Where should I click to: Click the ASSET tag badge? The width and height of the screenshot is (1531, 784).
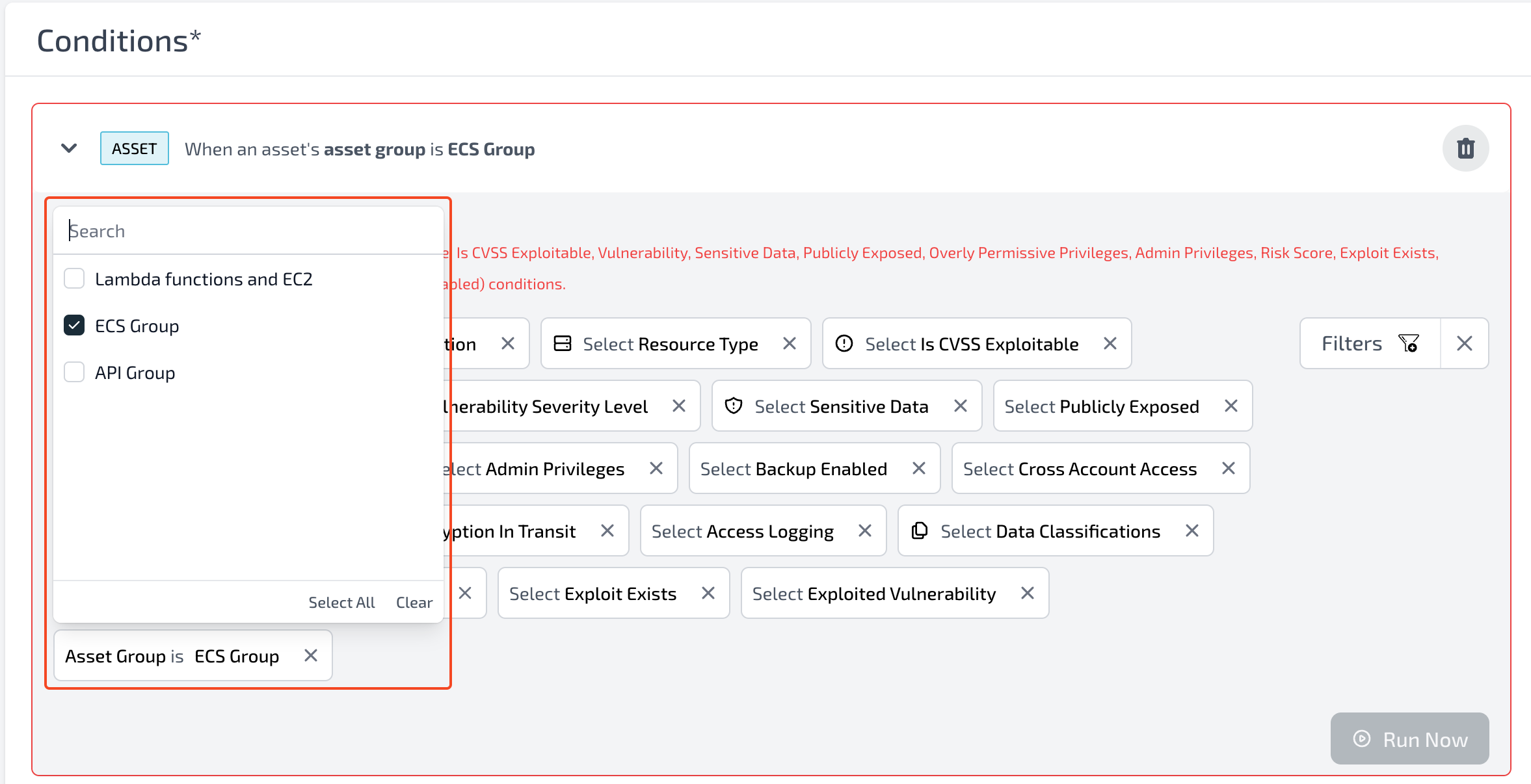pos(134,148)
